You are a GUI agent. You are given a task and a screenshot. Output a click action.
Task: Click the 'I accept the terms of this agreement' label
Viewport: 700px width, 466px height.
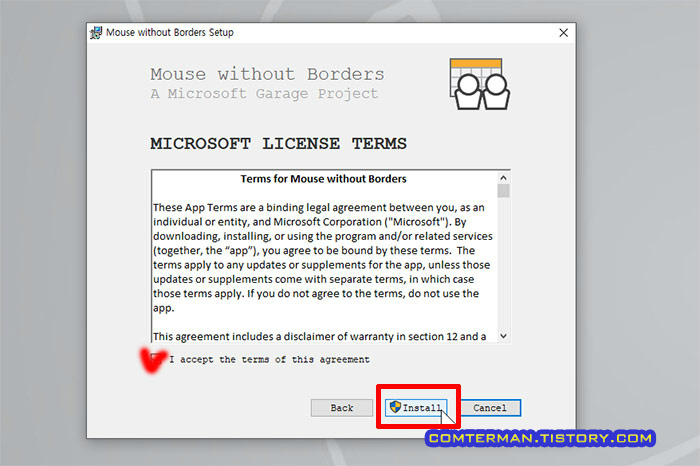tap(269, 359)
